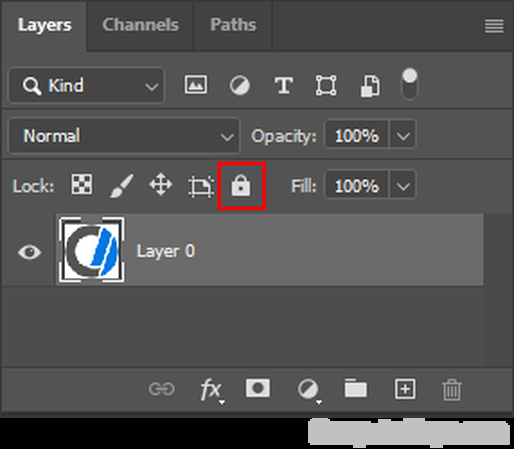The height and width of the screenshot is (449, 514).
Task: Filter for adjustment layers icon
Action: 240,85
